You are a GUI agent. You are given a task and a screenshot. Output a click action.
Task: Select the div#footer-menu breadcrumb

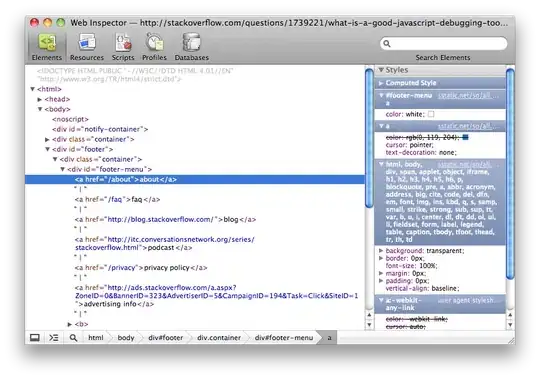coord(284,338)
